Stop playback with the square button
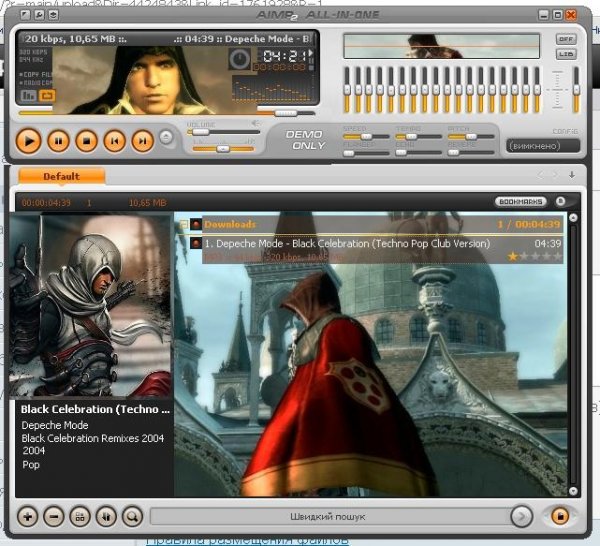The height and width of the screenshot is (546, 600). [86, 141]
